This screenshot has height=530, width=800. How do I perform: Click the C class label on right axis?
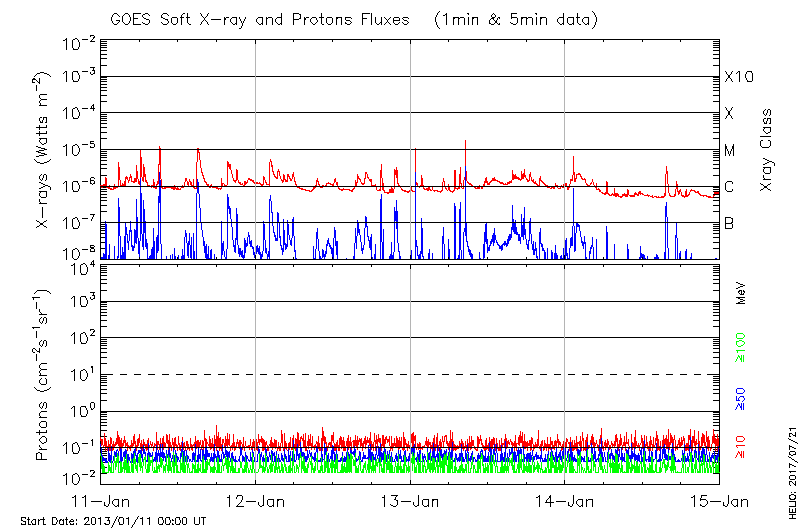point(729,187)
